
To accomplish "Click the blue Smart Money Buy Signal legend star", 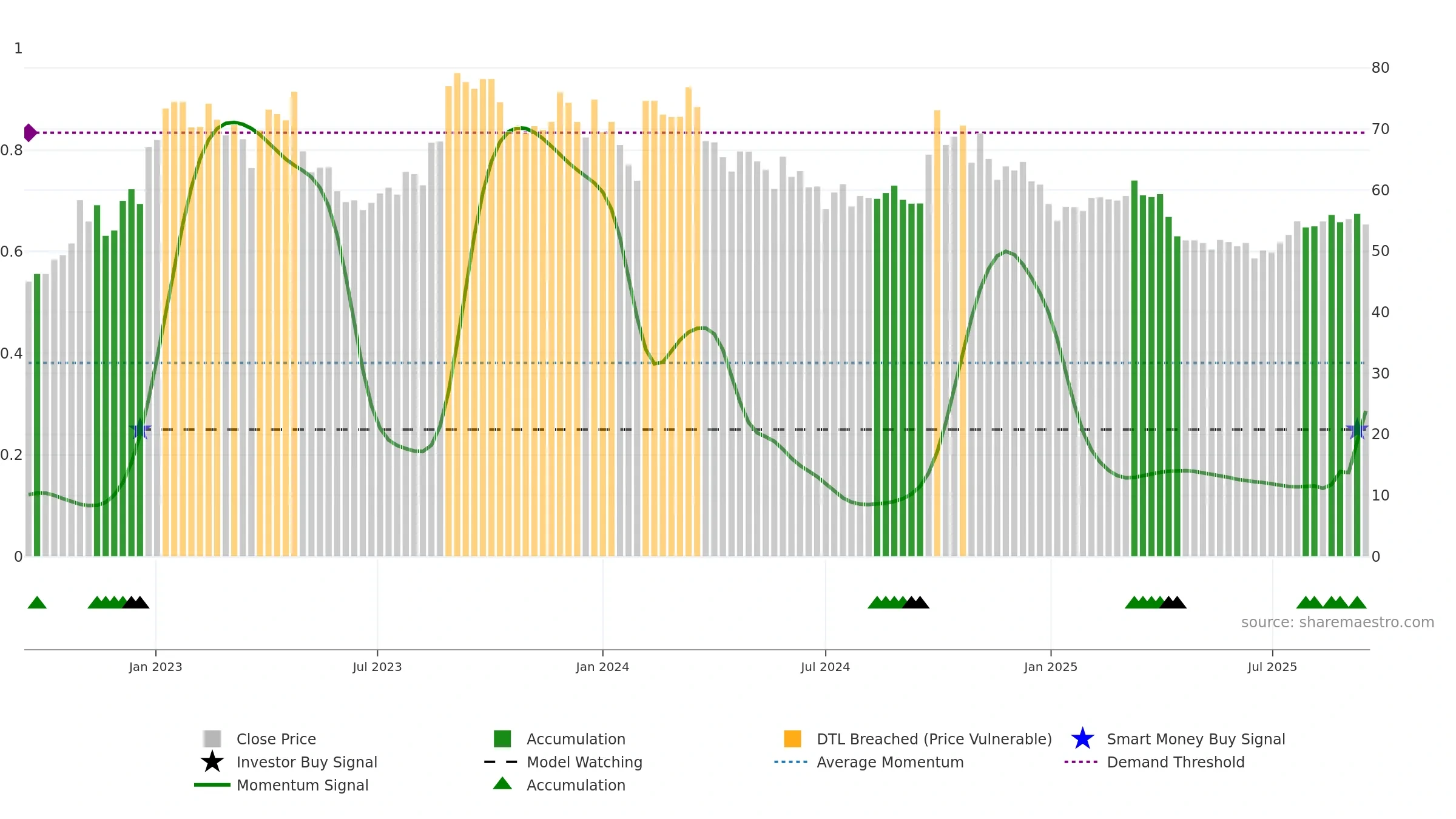I will coord(1082,739).
